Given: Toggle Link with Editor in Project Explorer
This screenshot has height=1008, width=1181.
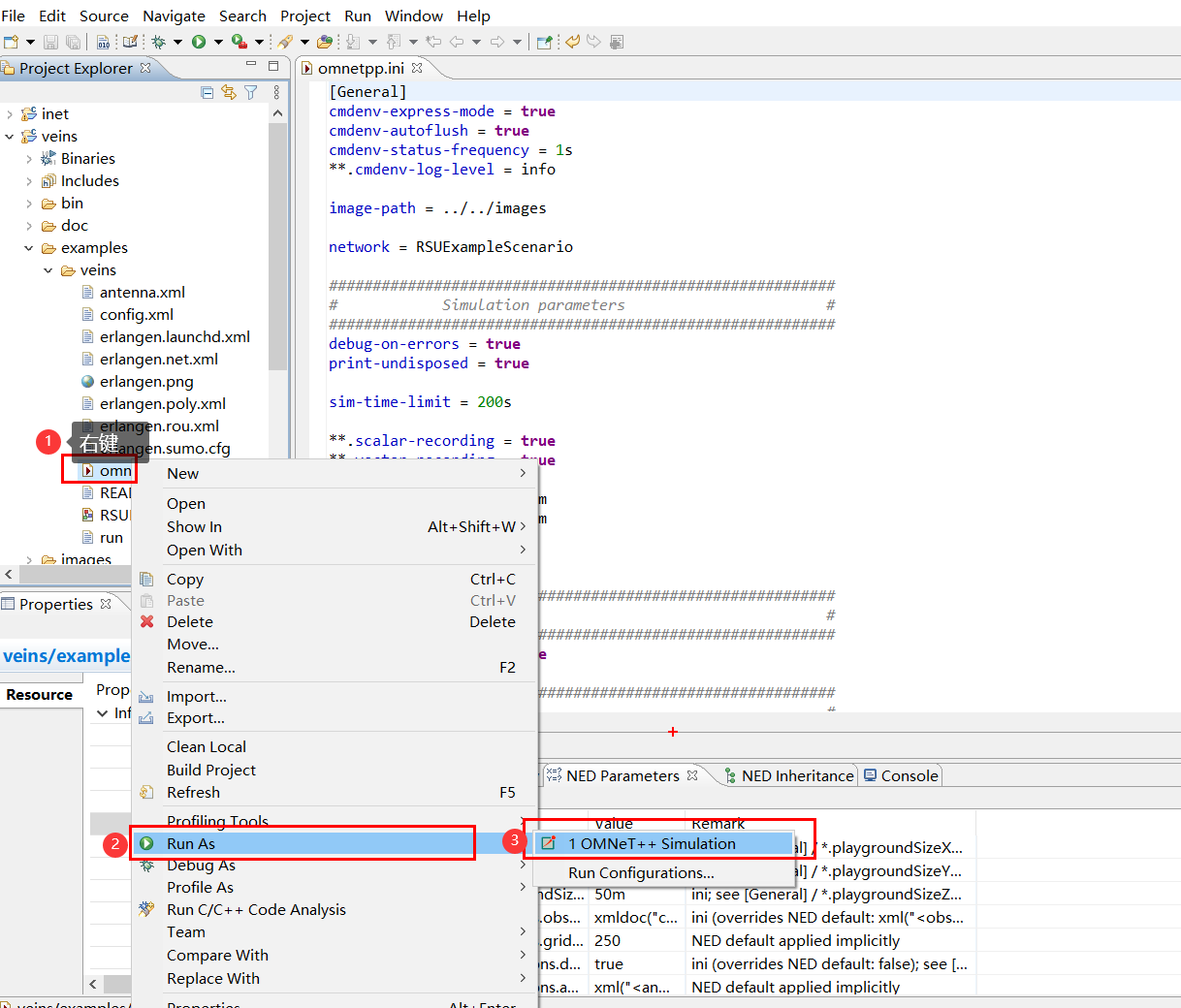Looking at the screenshot, I should click(x=229, y=92).
